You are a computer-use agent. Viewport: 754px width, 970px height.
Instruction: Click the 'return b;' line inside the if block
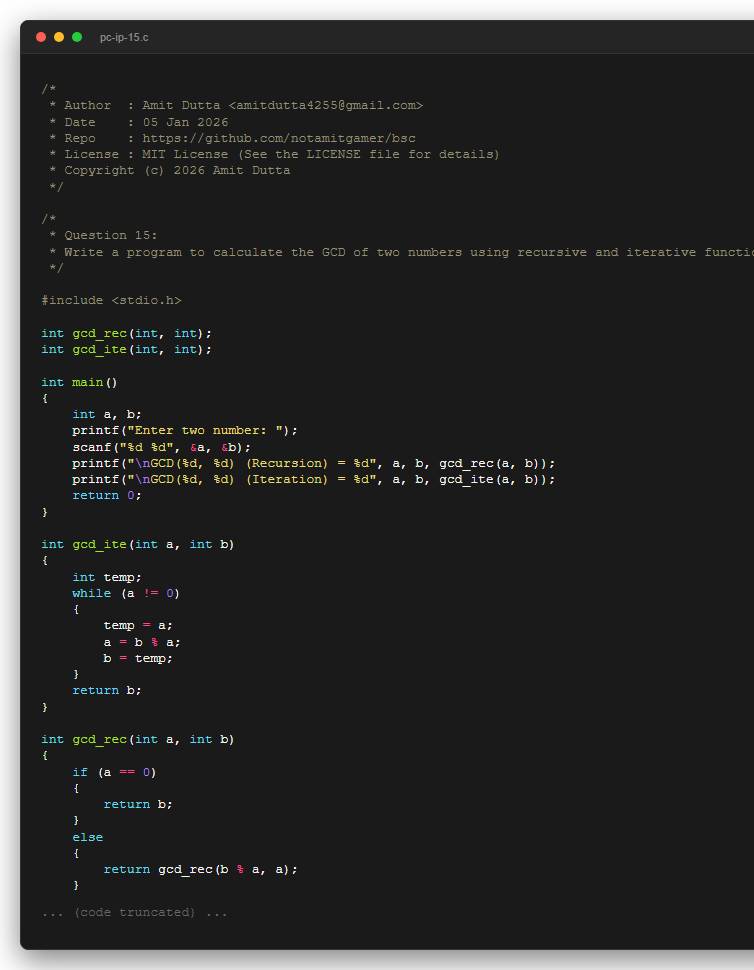(x=138, y=804)
